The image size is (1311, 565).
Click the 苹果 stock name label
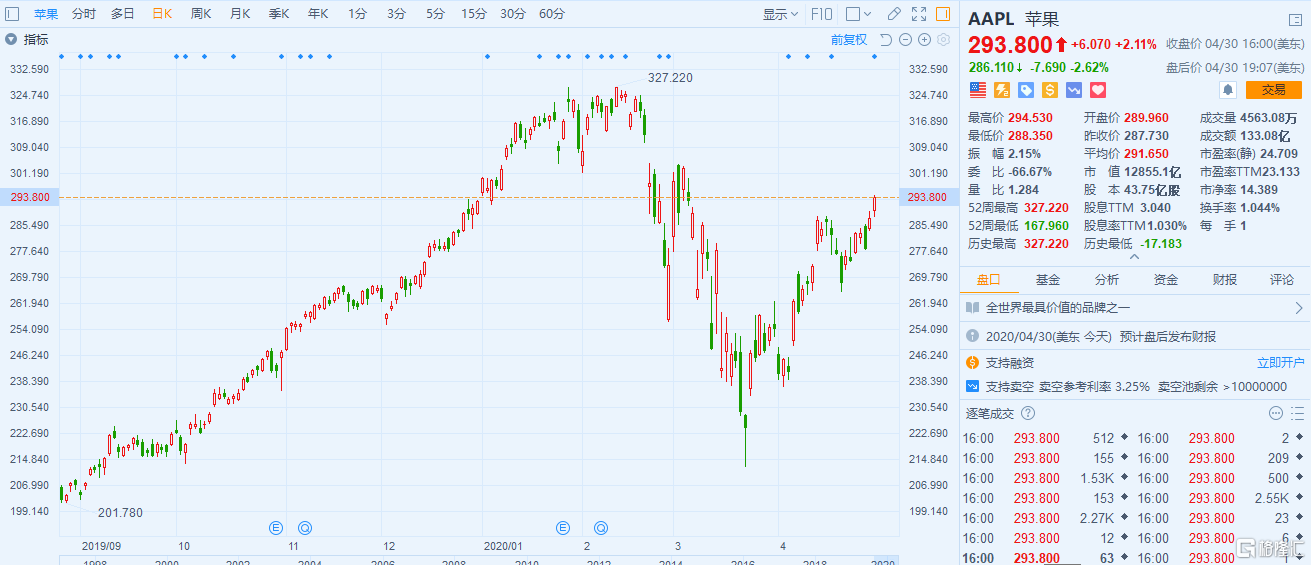click(46, 14)
